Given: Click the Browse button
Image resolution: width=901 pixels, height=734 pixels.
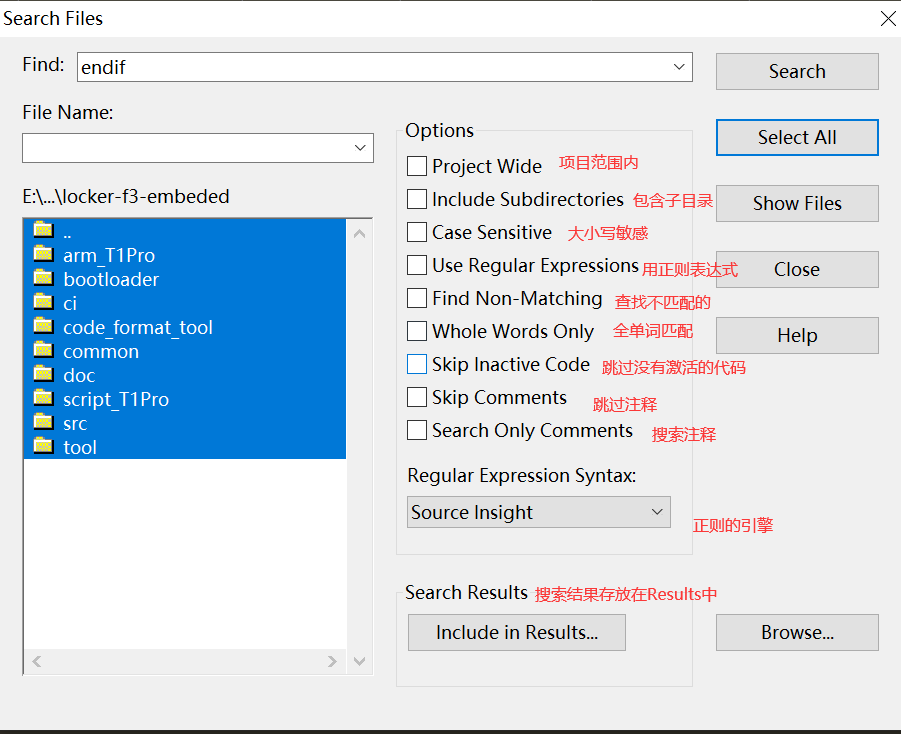Looking at the screenshot, I should tap(797, 632).
